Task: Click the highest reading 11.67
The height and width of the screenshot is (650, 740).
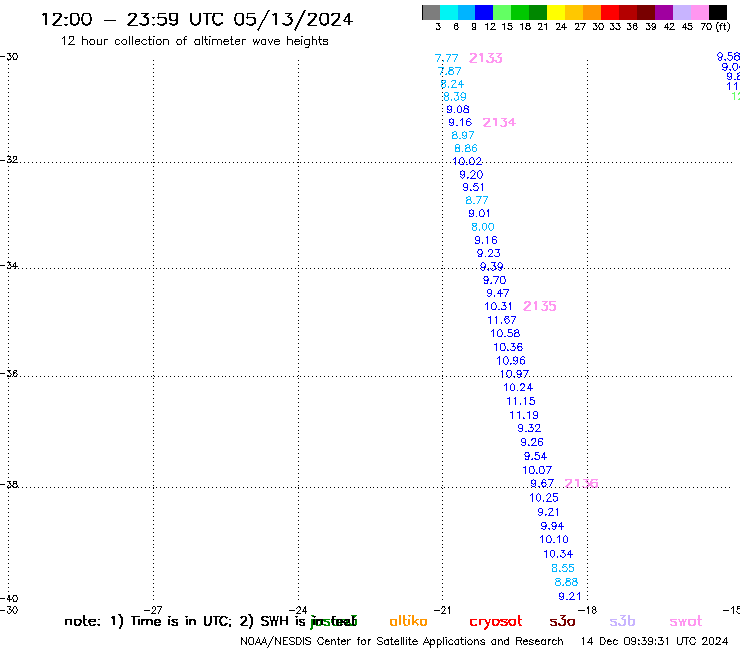Action: point(502,320)
